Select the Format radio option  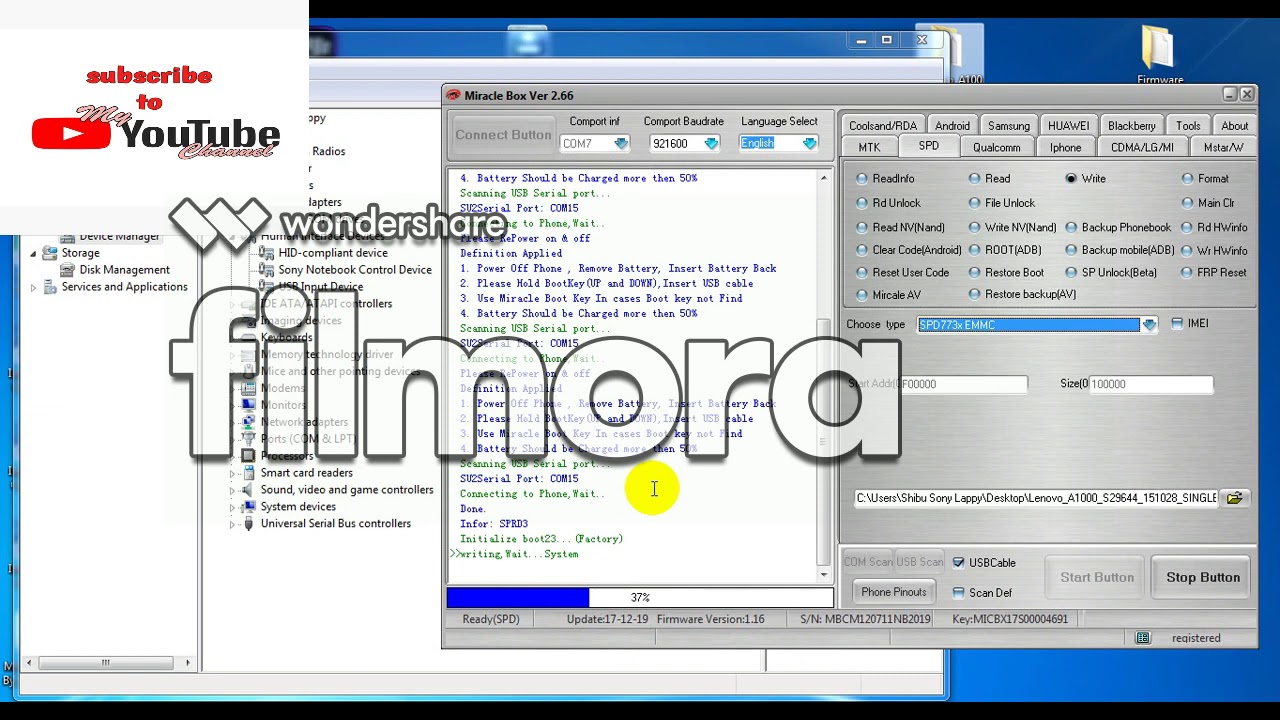(x=1187, y=179)
